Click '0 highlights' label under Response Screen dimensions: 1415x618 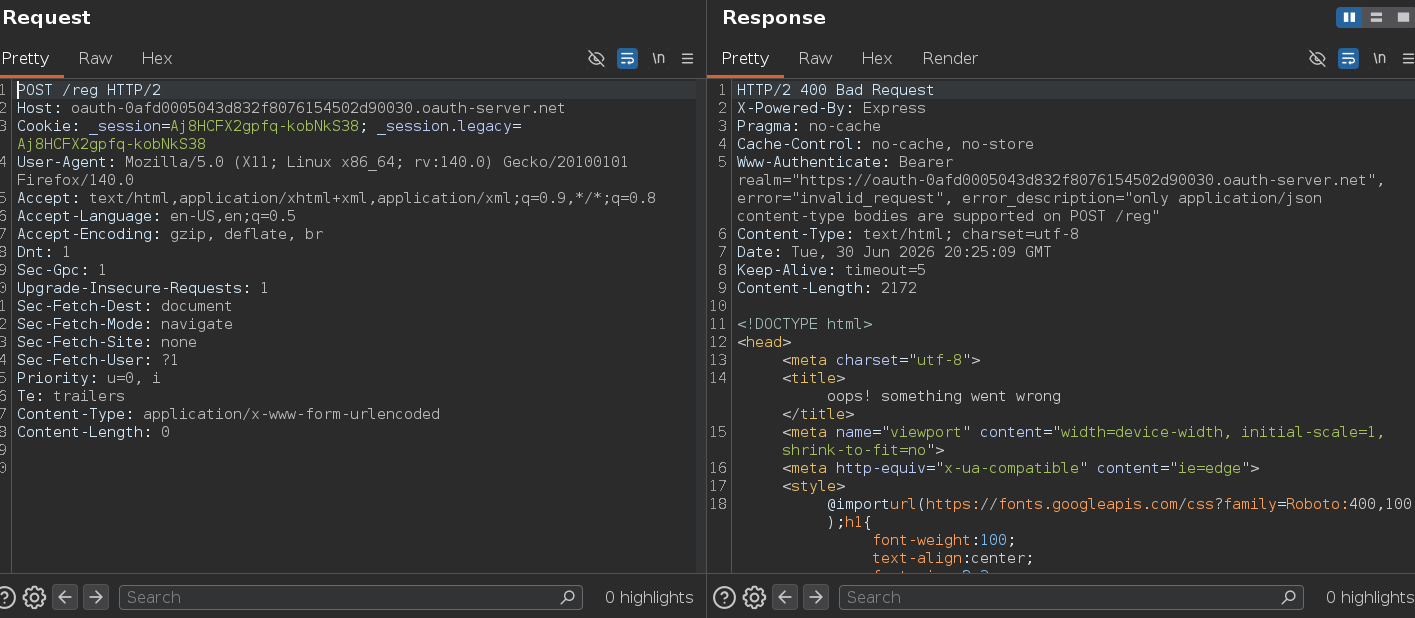(1370, 597)
